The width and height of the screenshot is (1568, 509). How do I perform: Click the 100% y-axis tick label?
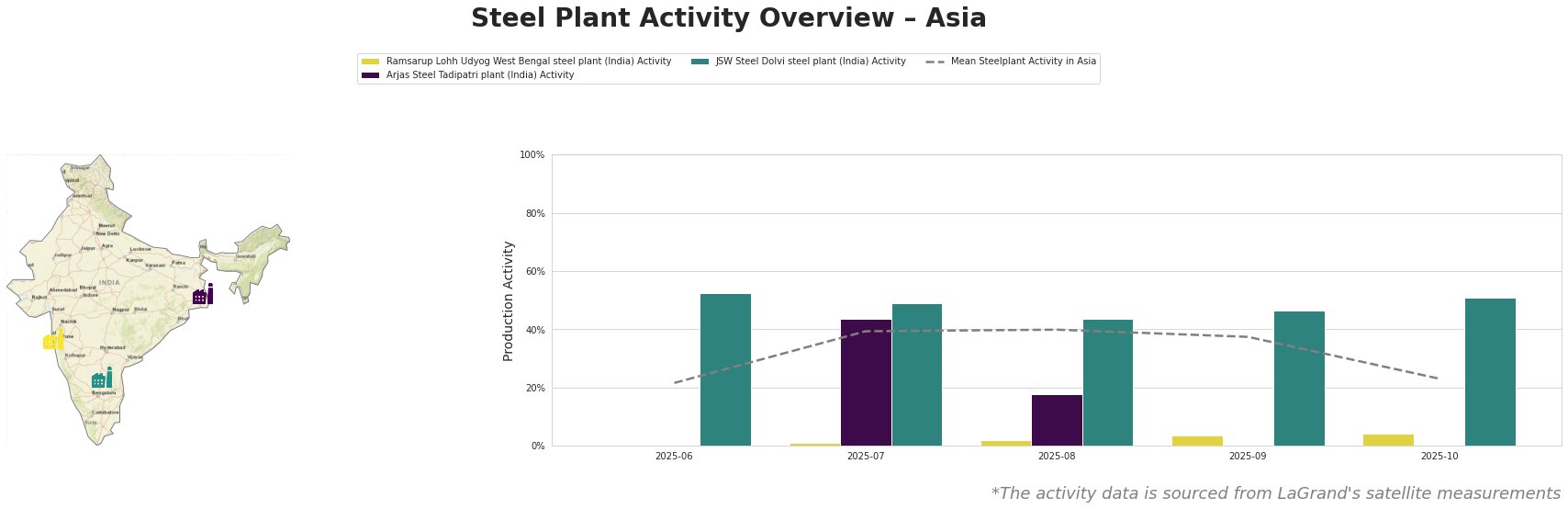(x=532, y=155)
